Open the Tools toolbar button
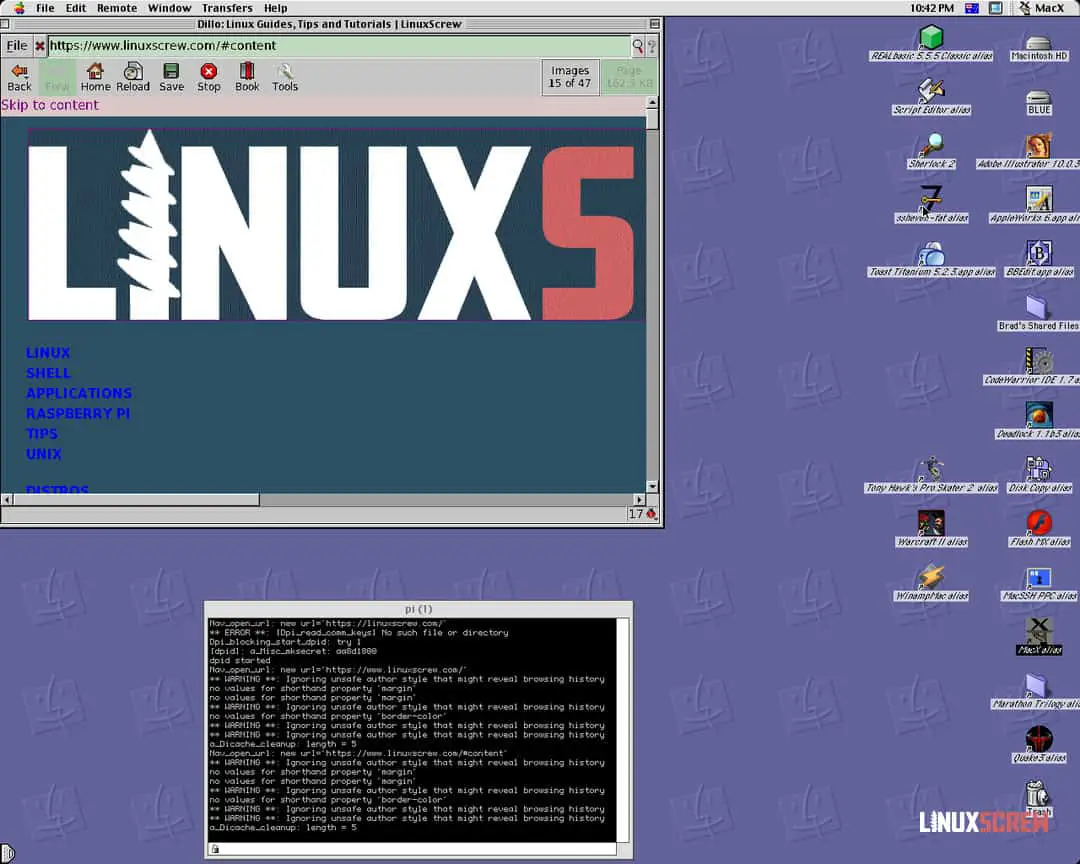This screenshot has height=864, width=1080. pyautogui.click(x=284, y=77)
